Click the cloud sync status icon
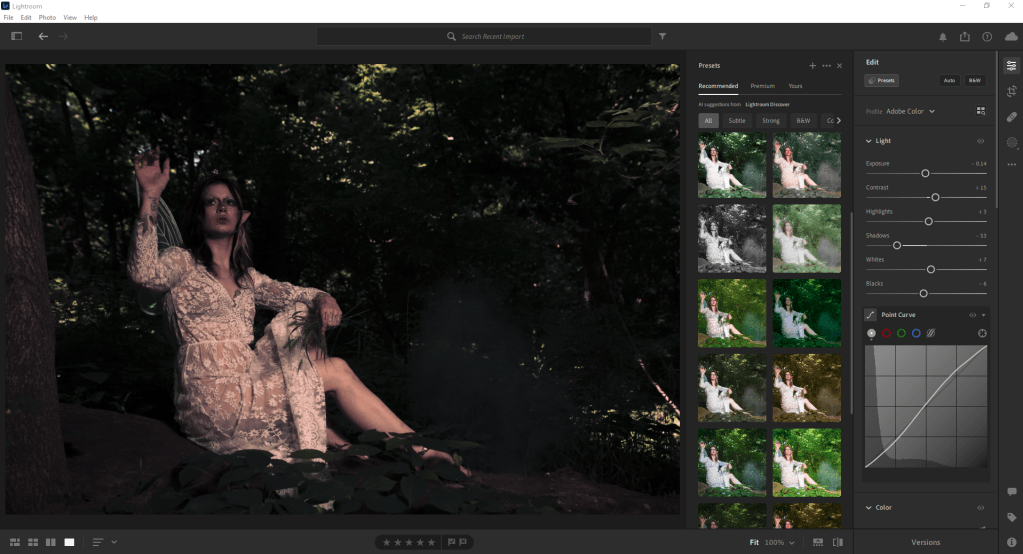1023x554 pixels. click(x=1010, y=37)
